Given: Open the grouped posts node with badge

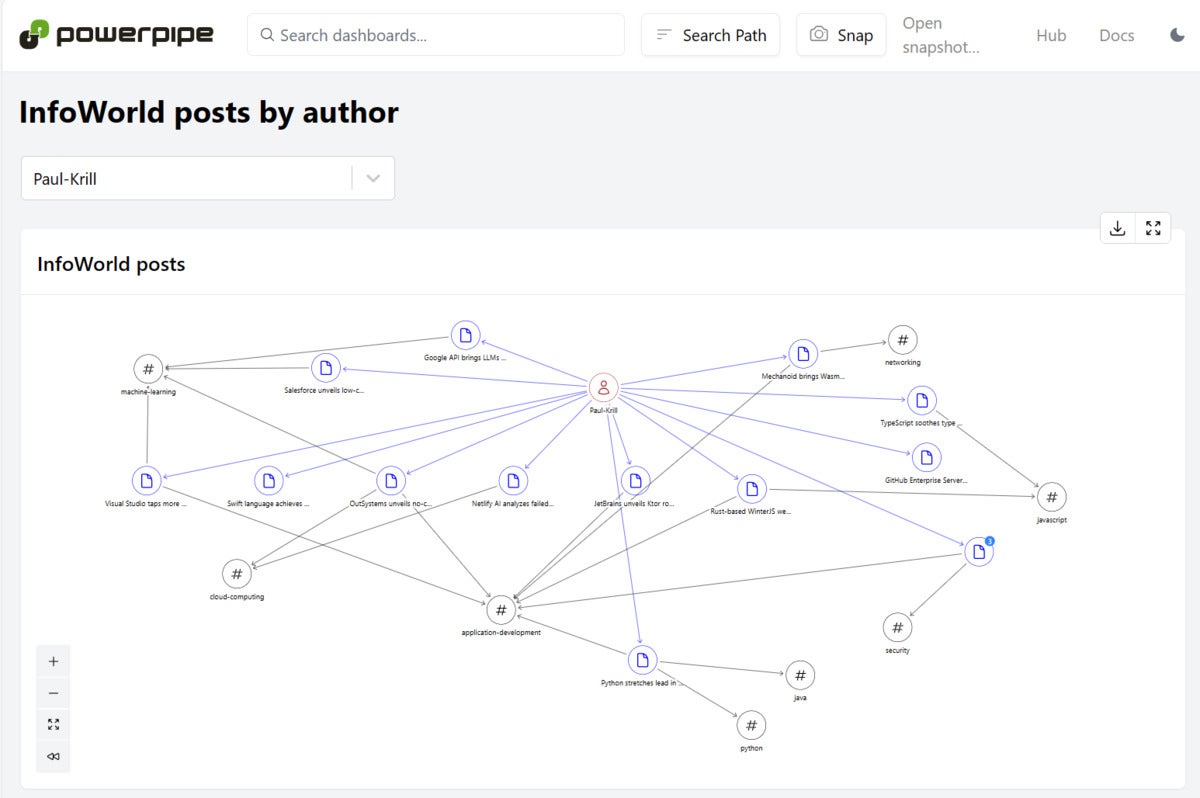Looking at the screenshot, I should pos(979,551).
